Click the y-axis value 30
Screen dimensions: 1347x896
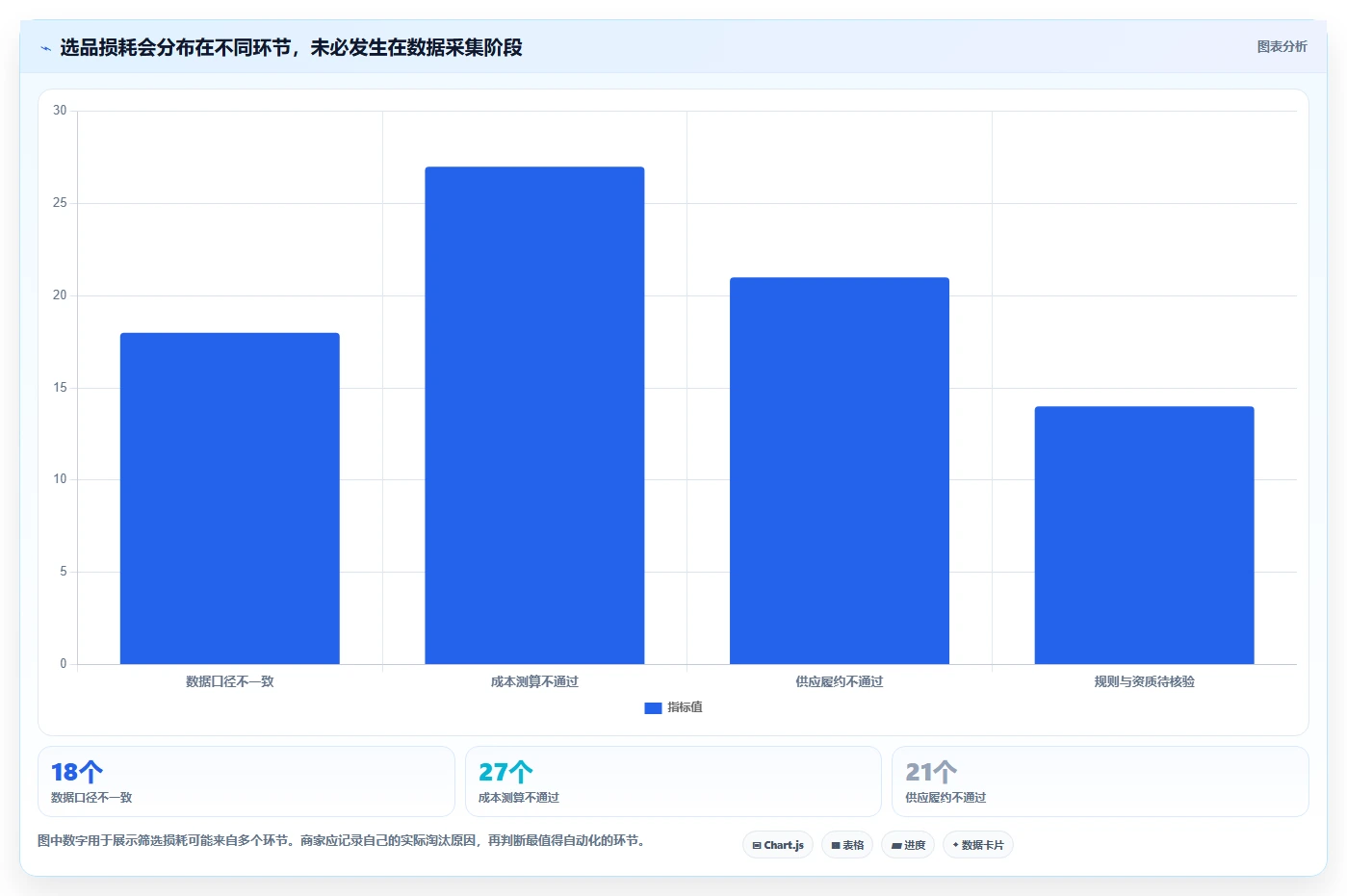pyautogui.click(x=60, y=111)
